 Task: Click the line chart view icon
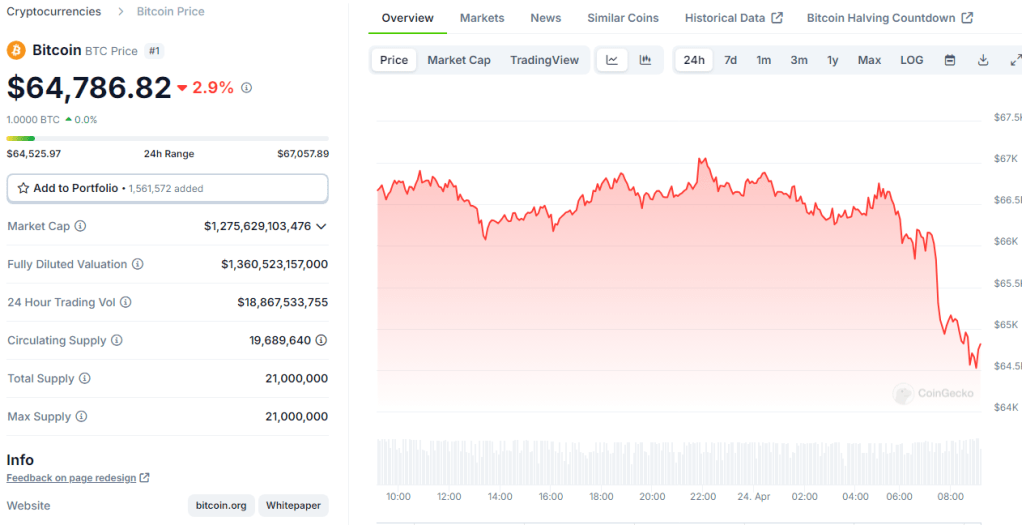pyautogui.click(x=612, y=60)
